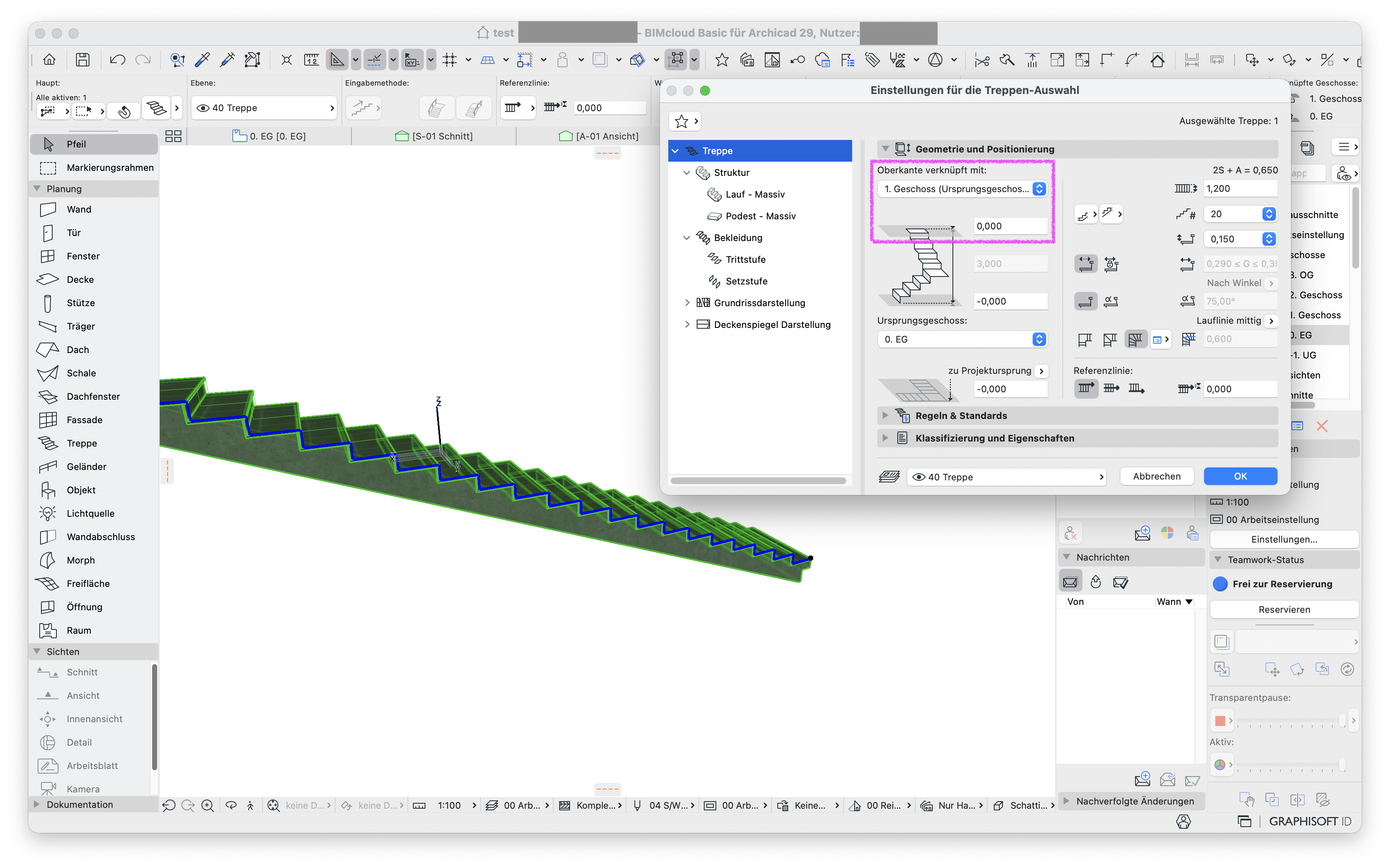Select the Tür tool

tap(94, 233)
